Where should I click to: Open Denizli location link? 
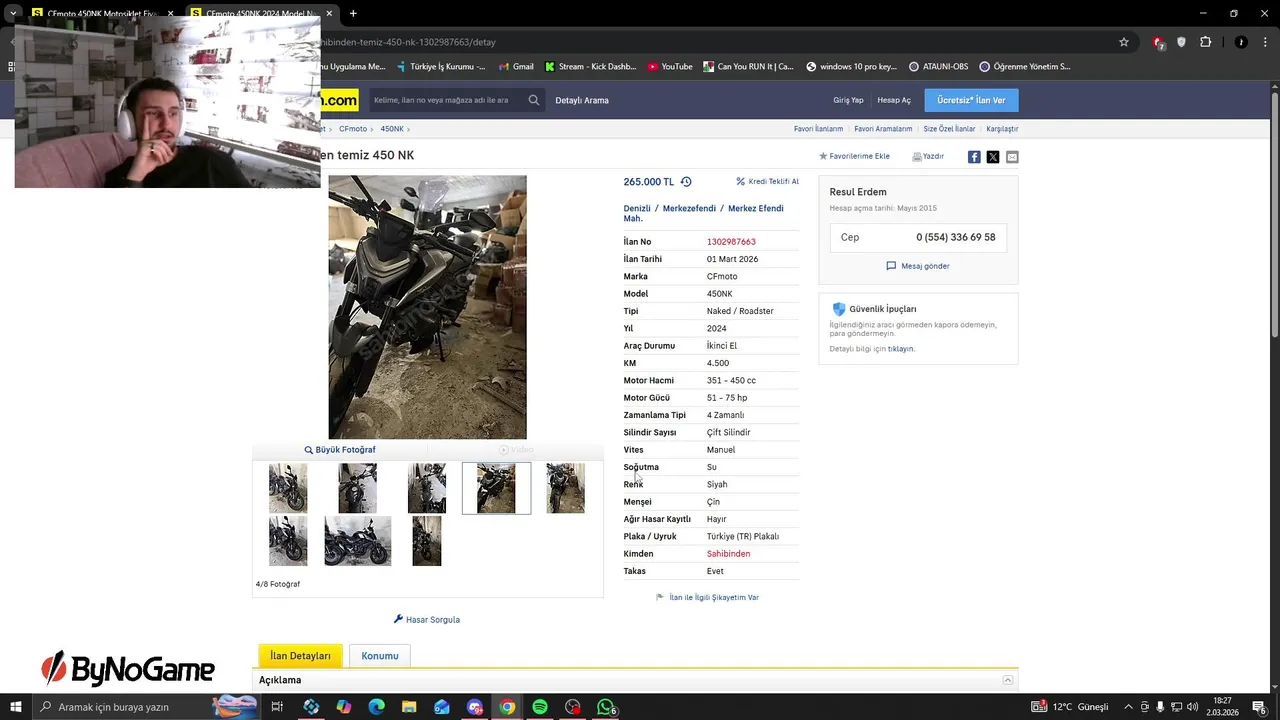click(637, 208)
